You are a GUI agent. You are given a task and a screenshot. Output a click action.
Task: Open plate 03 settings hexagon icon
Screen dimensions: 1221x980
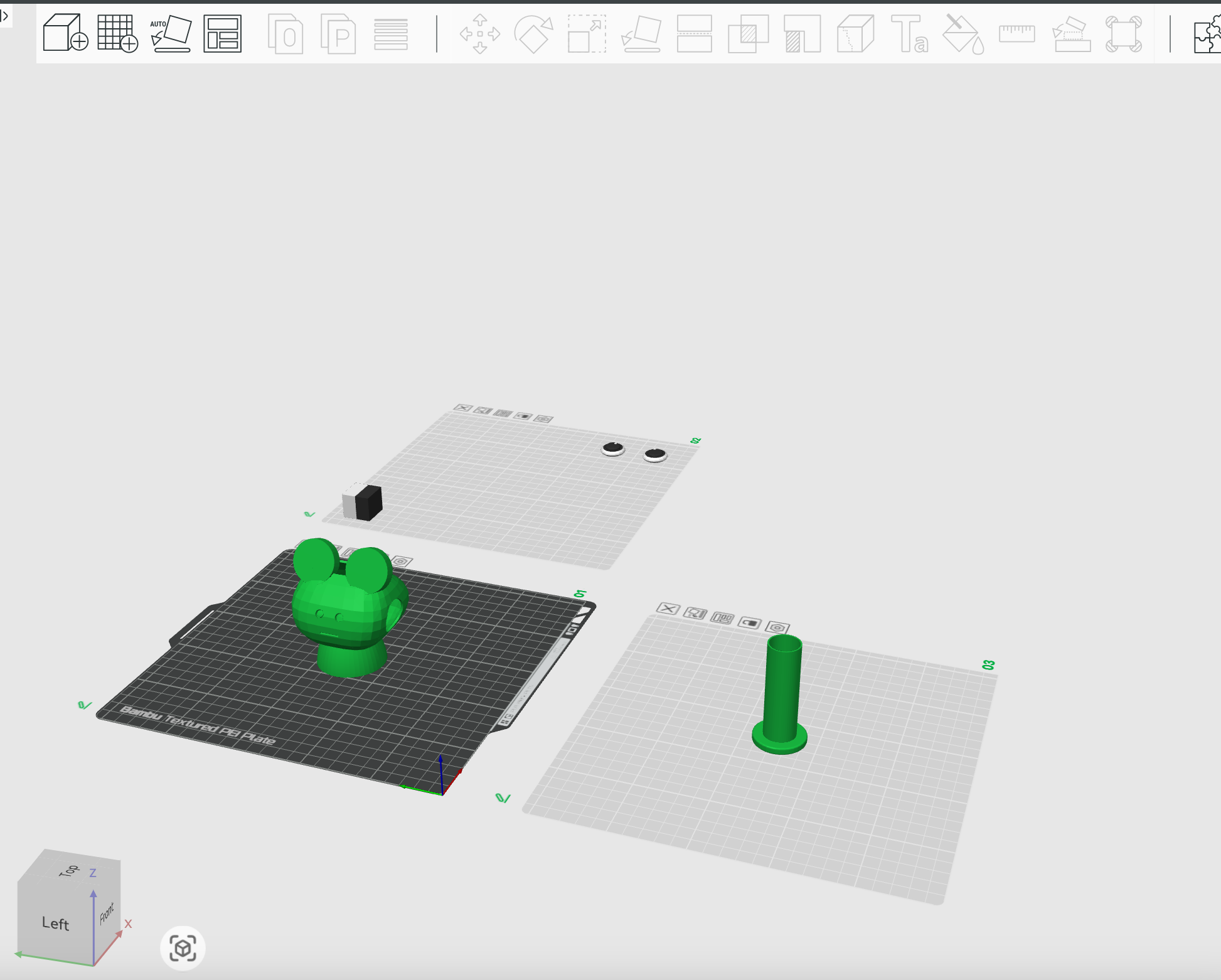777,627
